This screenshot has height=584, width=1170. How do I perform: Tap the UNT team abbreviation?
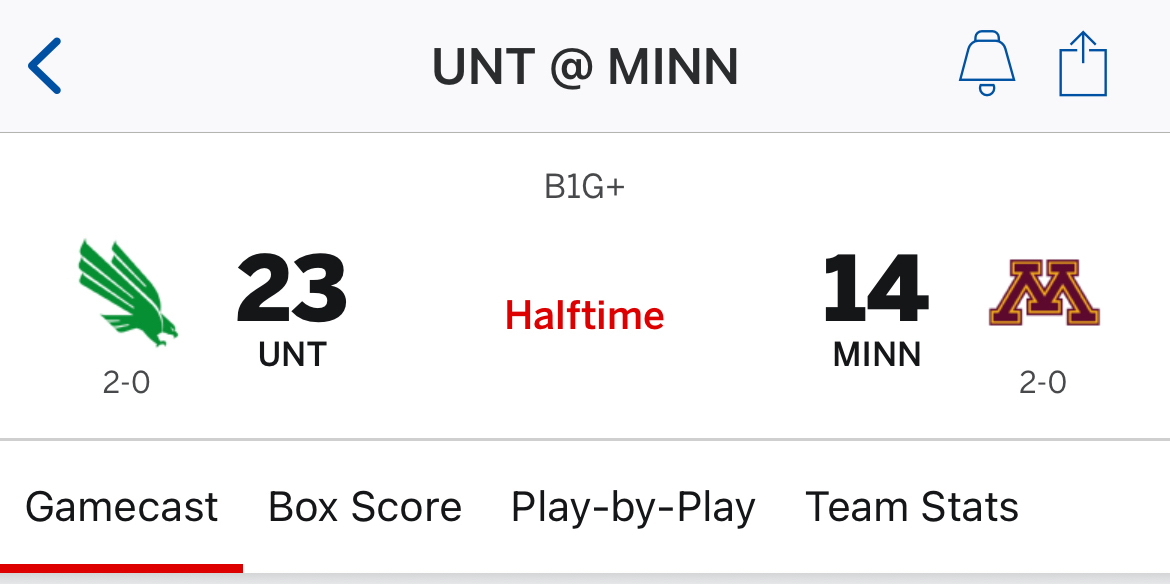292,354
